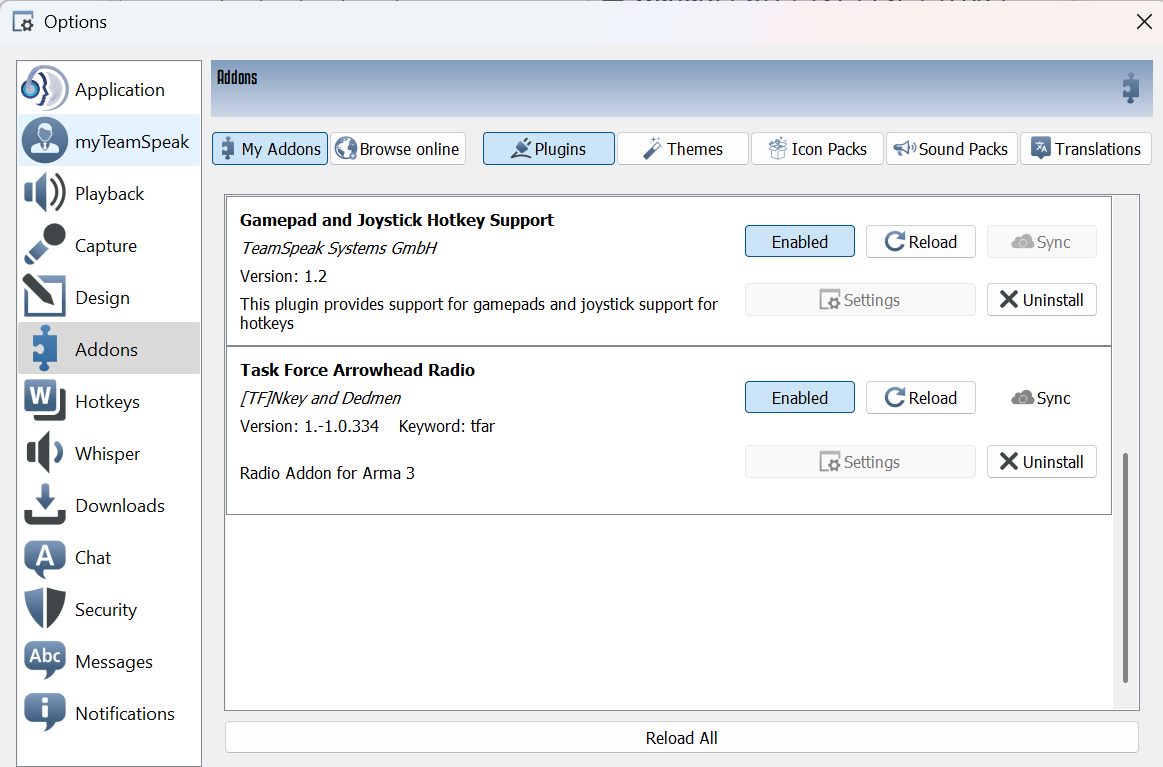Open Downloads arrow icon

[x=45, y=504]
